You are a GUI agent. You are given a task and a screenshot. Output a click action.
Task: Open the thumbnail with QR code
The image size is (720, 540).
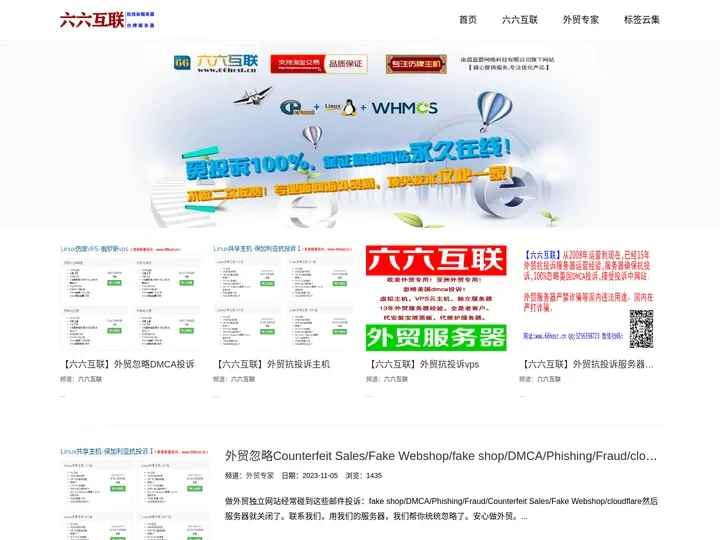[589, 298]
